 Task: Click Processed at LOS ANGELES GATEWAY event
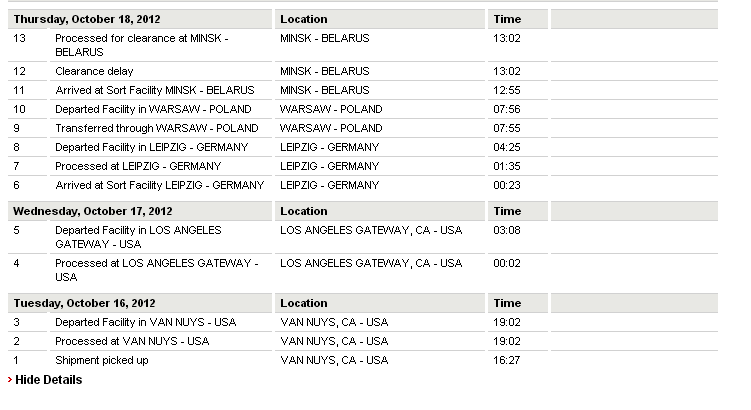pyautogui.click(x=157, y=270)
